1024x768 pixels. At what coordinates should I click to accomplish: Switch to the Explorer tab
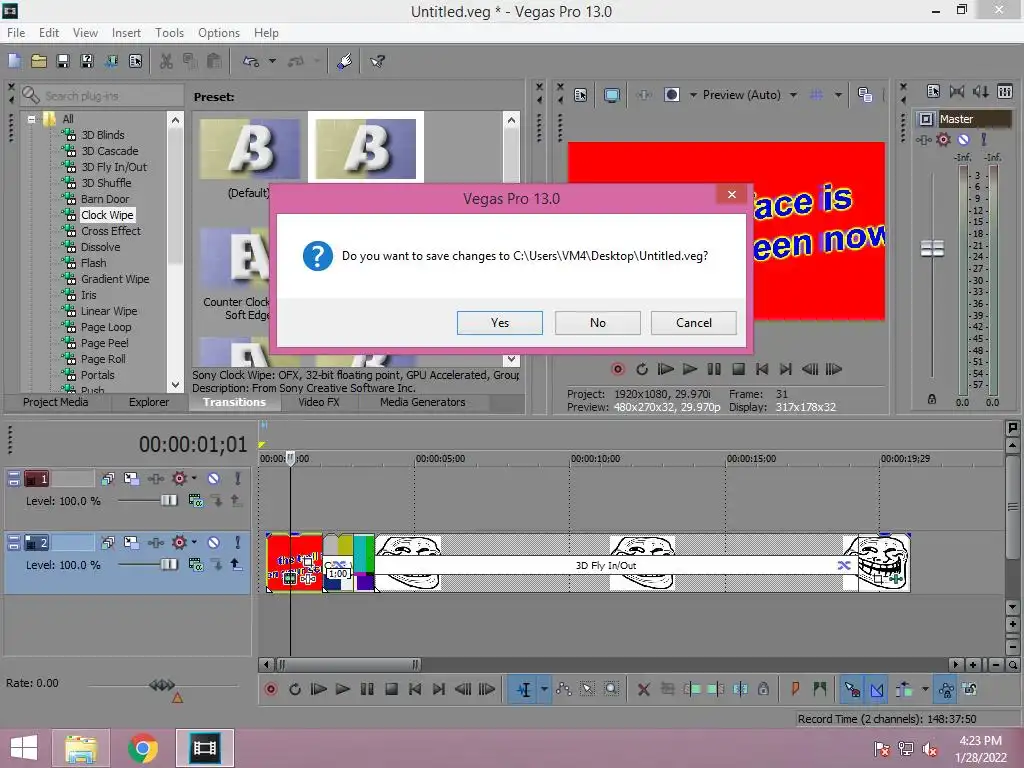click(x=149, y=402)
